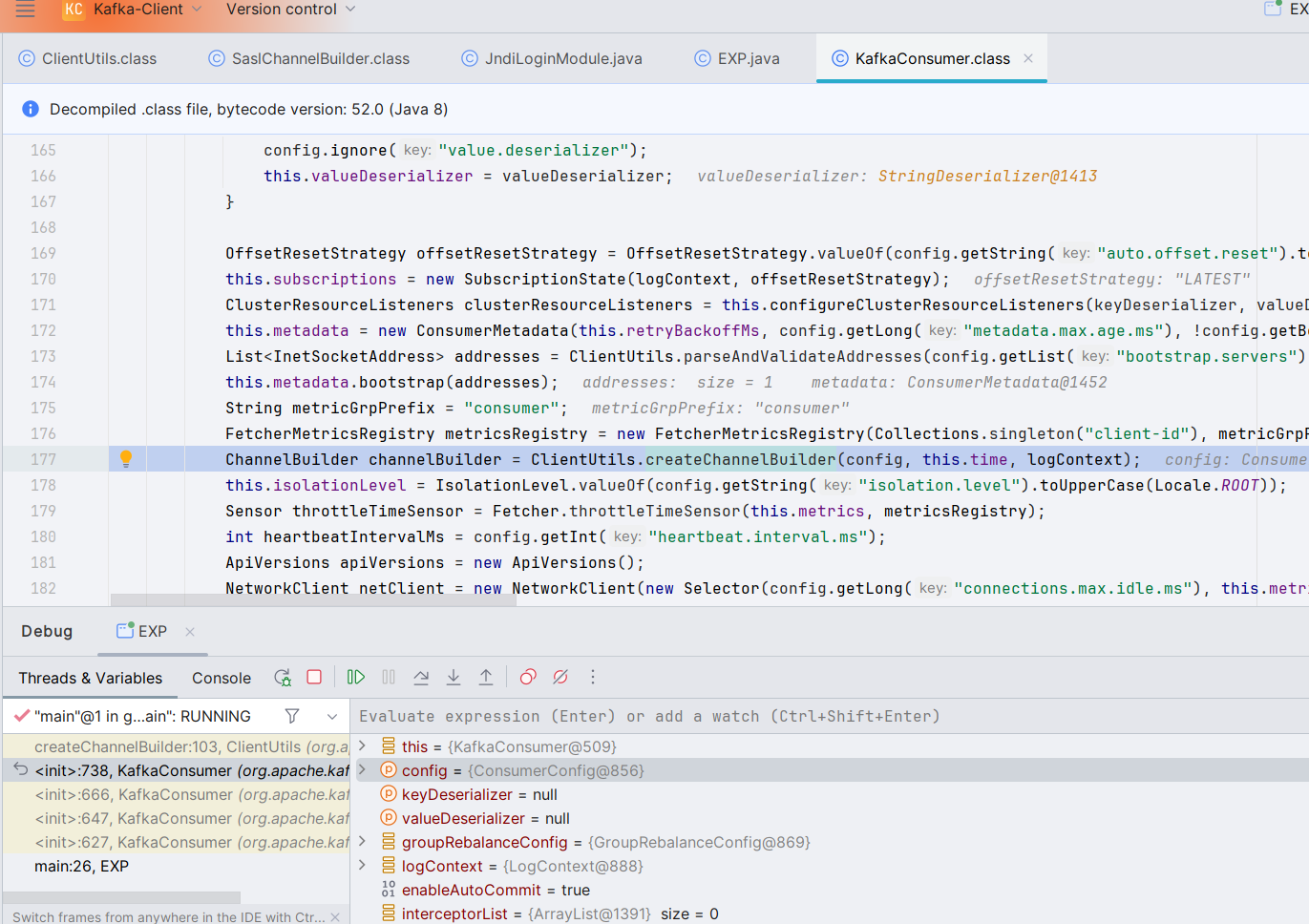
Task: Toggle Mute Breakpoints
Action: coord(560,677)
